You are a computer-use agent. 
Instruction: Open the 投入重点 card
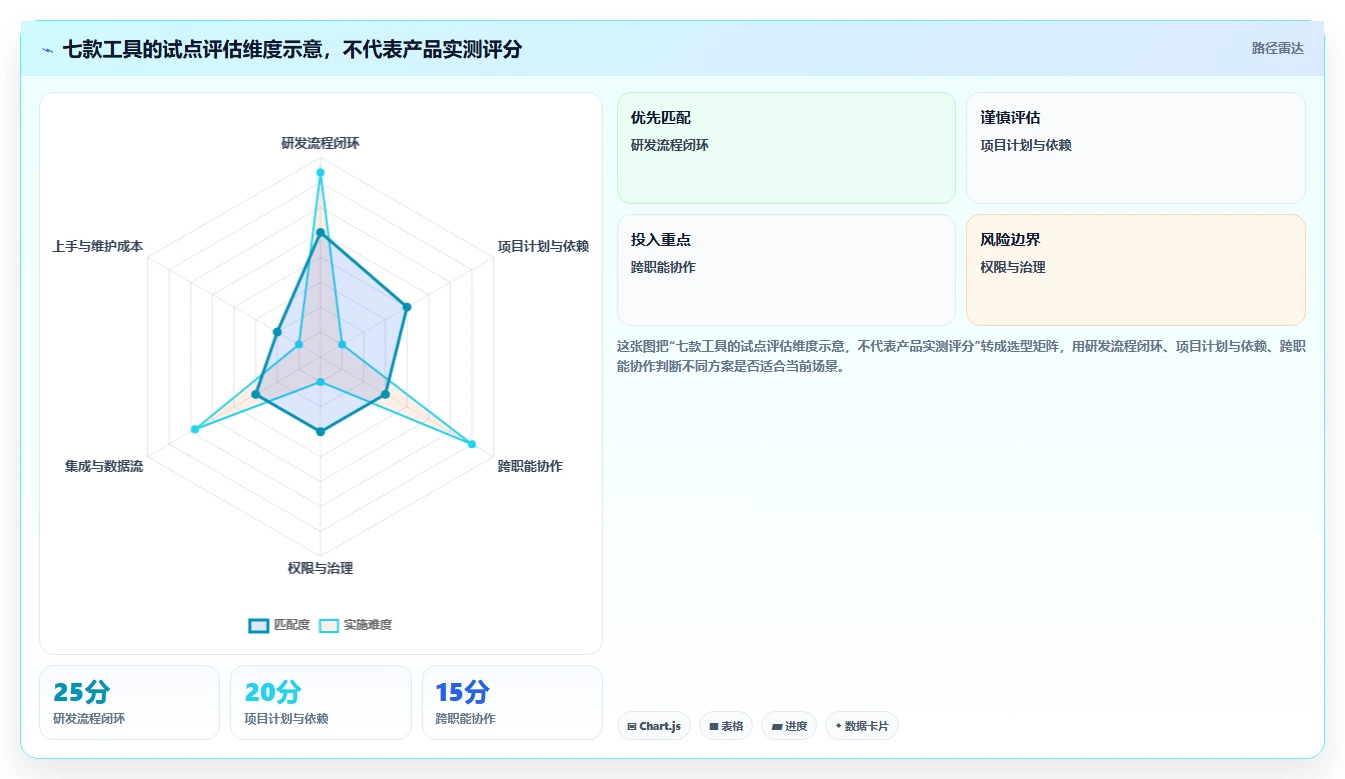click(786, 270)
